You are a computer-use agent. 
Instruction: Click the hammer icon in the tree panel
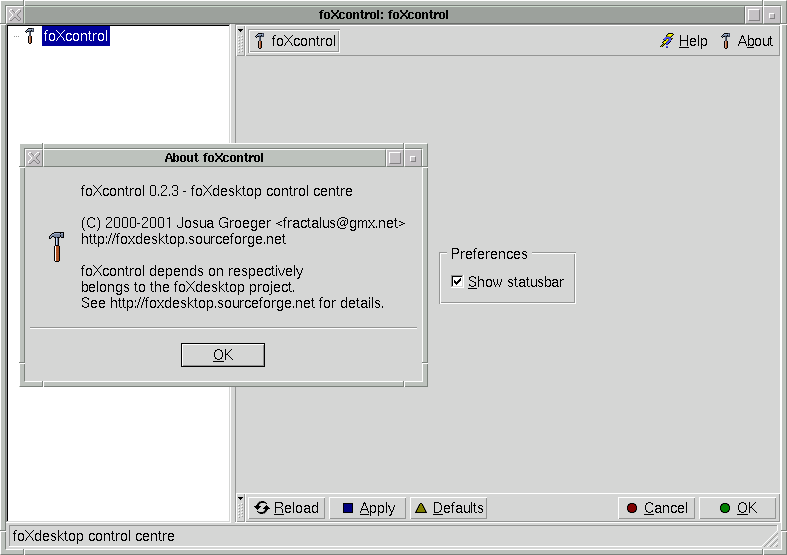(29, 36)
